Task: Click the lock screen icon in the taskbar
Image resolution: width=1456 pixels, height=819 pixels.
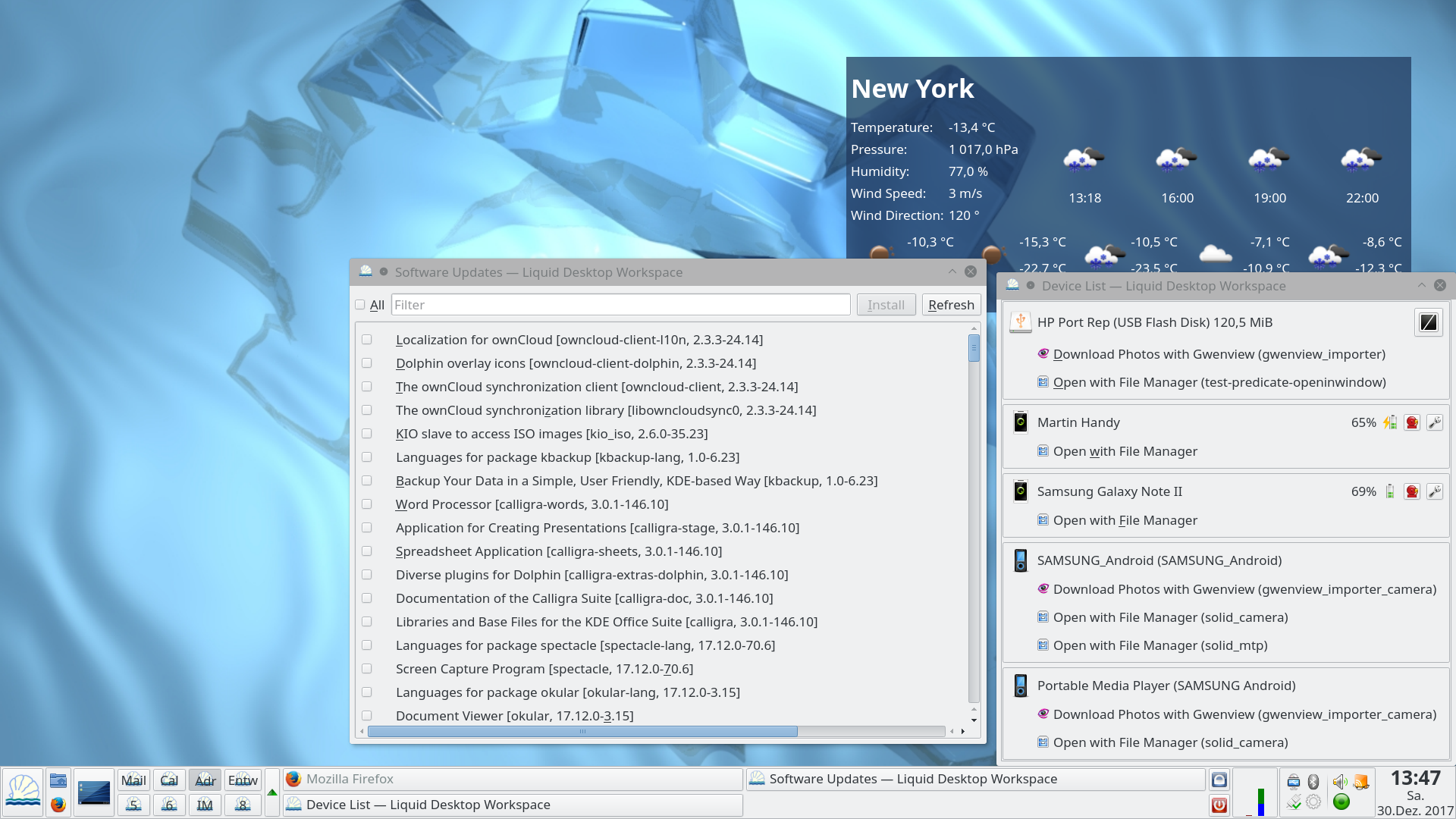Action: 1219,780
